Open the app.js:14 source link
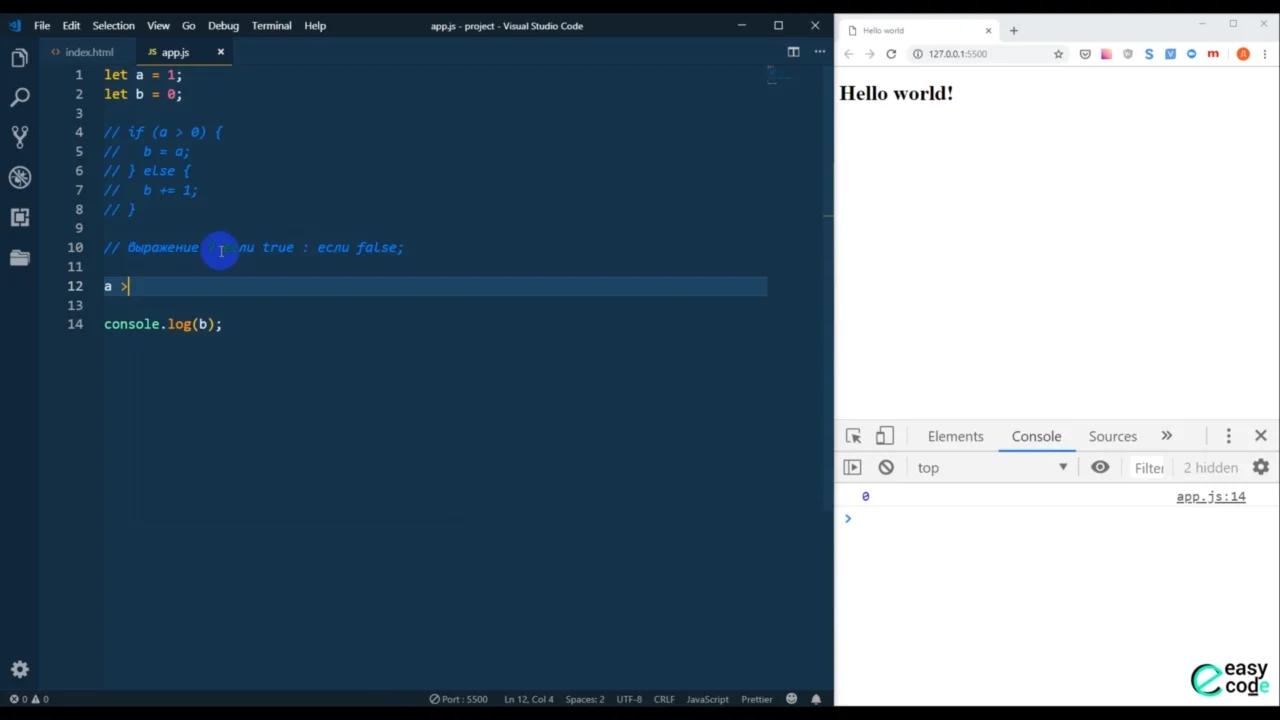Screen dimensions: 1280x720 pos(1210,497)
